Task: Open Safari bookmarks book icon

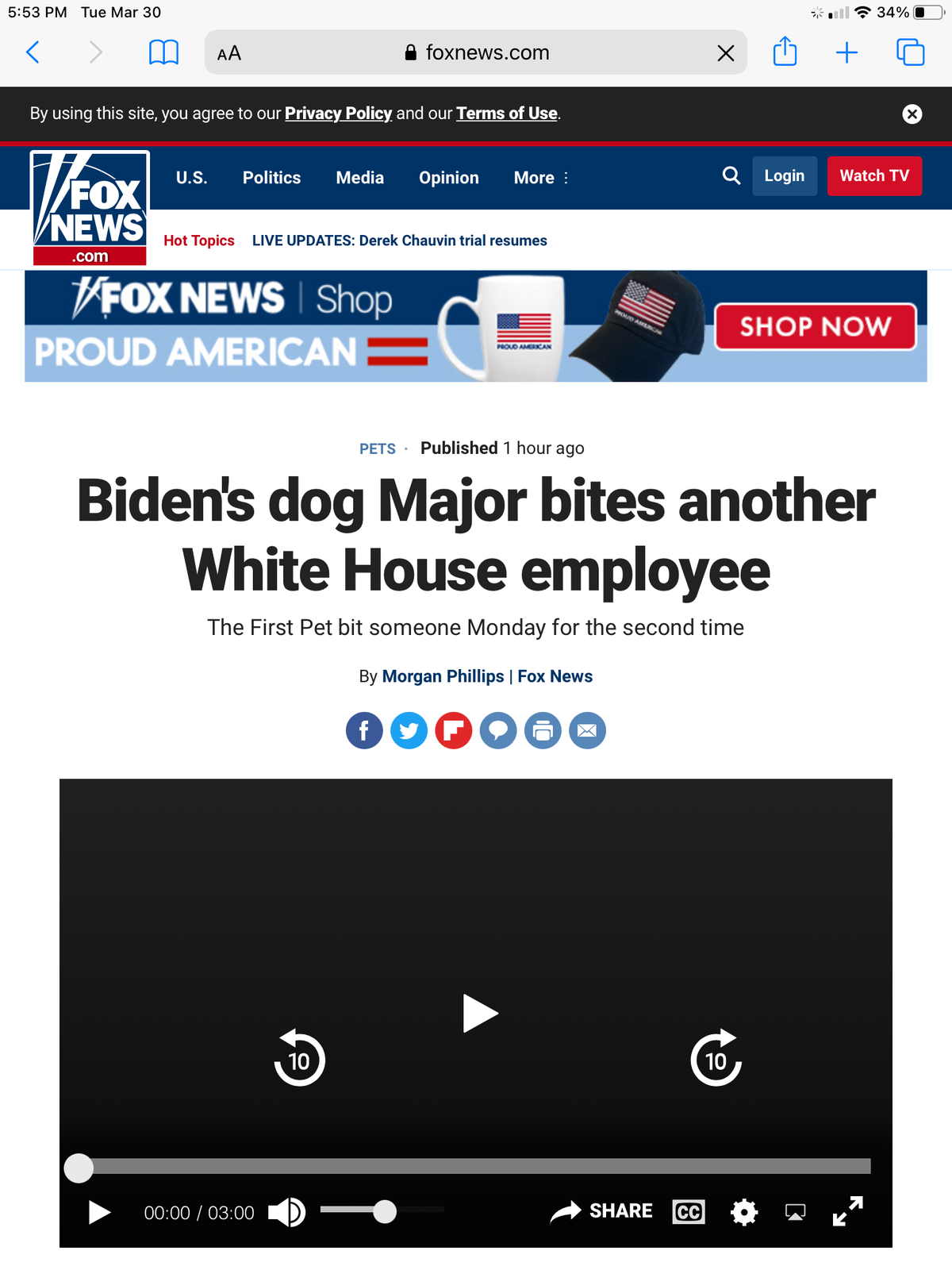Action: pos(163,52)
